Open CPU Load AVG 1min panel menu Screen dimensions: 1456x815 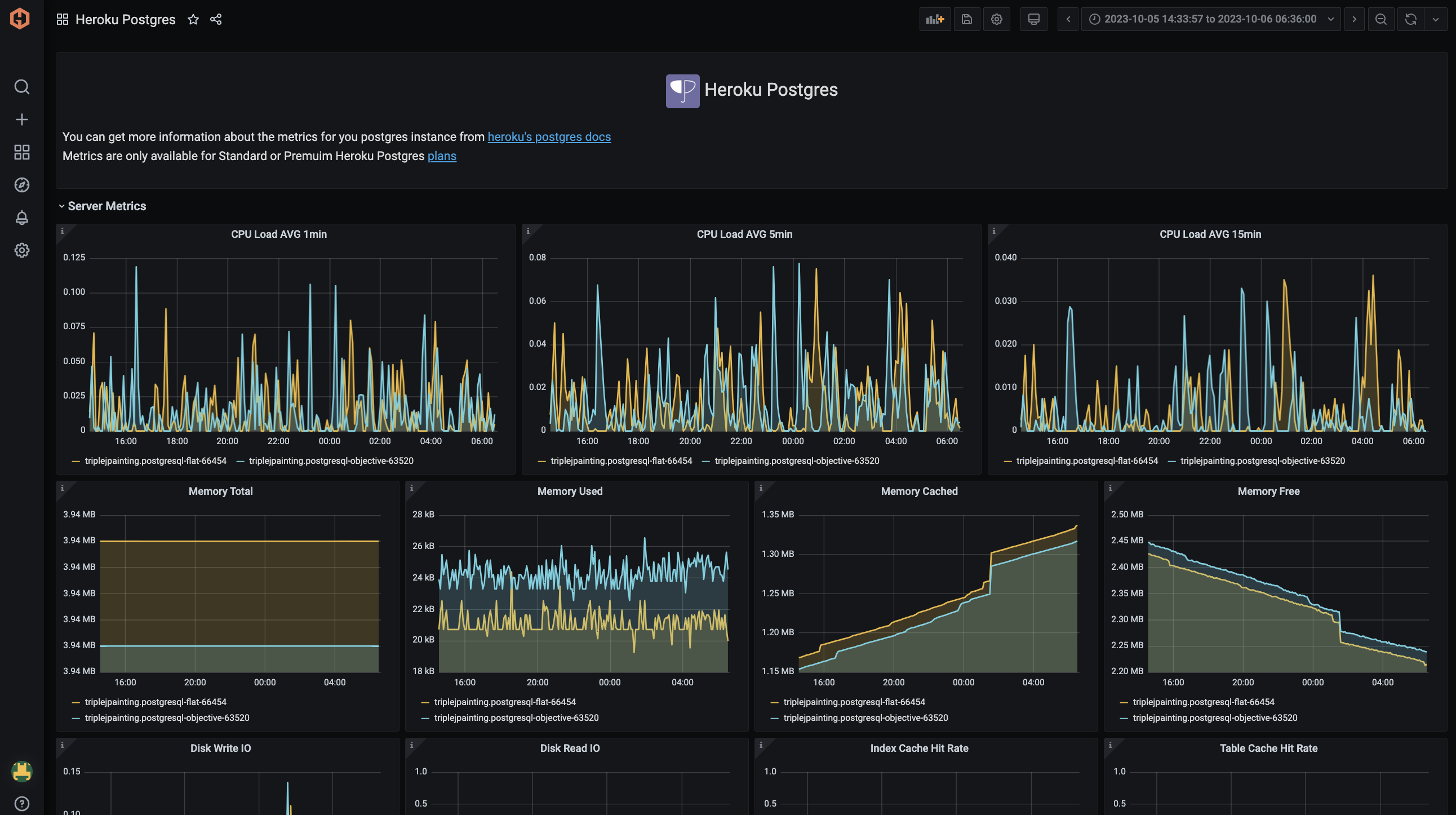[279, 234]
